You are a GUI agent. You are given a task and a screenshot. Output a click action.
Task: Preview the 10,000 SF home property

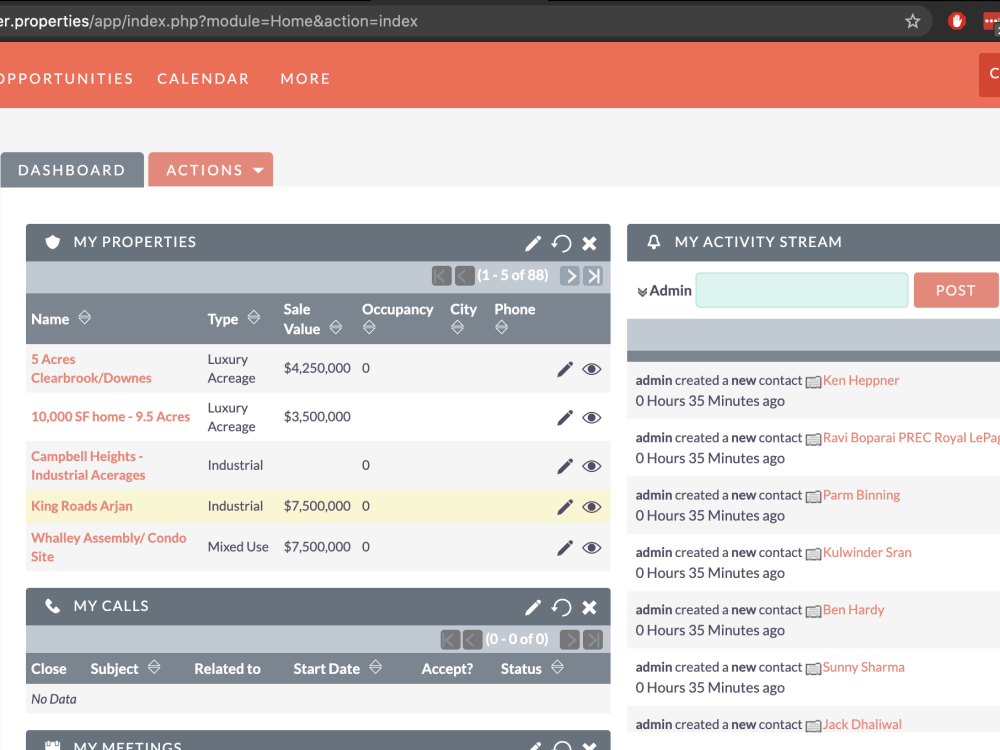pos(591,417)
